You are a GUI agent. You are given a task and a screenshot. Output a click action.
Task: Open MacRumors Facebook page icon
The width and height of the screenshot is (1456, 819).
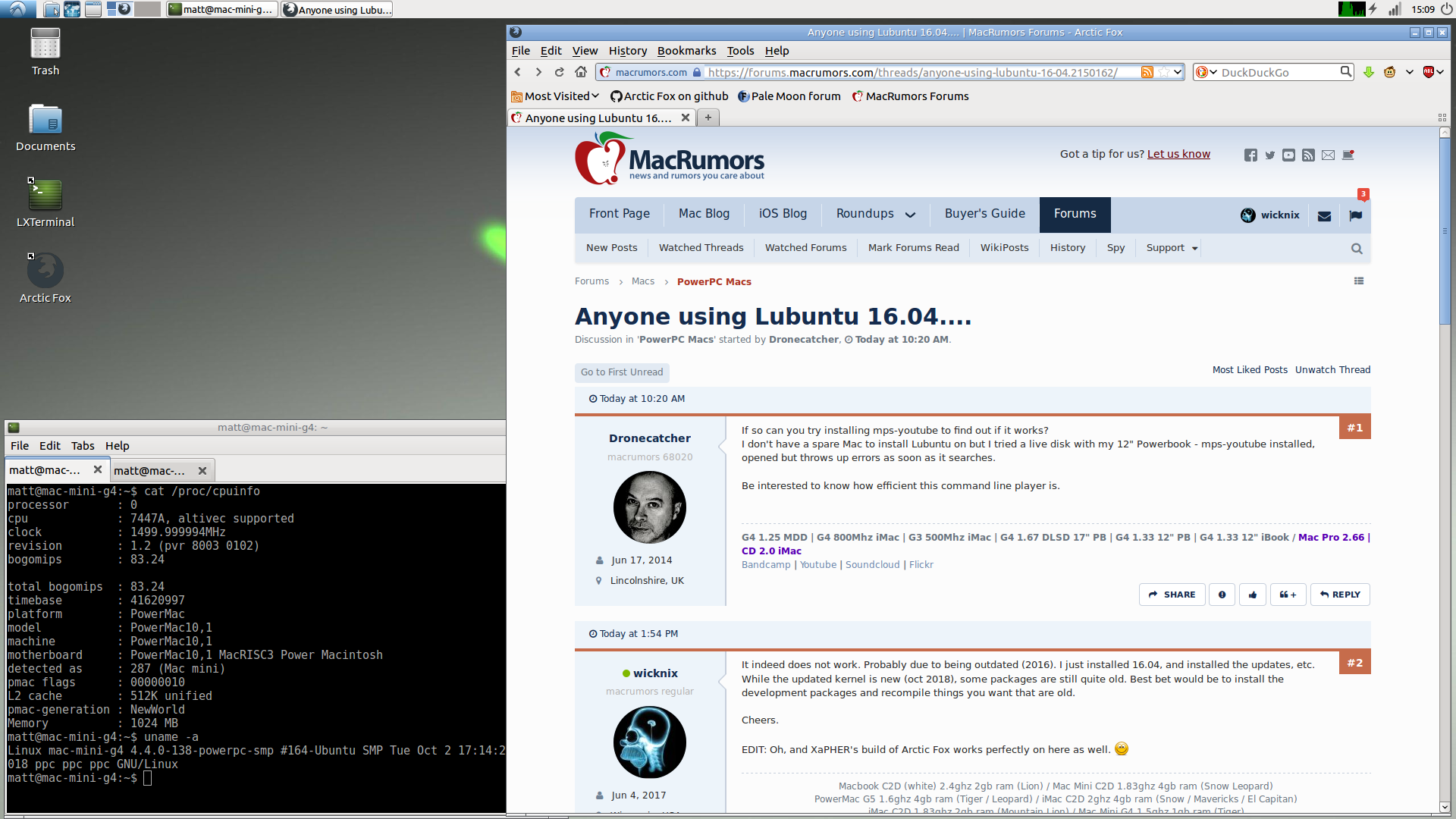[x=1250, y=155]
